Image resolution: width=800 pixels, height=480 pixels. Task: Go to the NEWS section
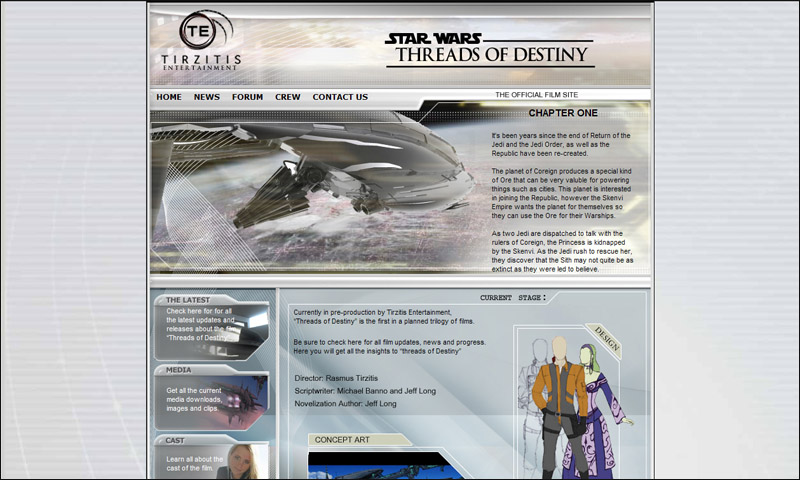207,97
